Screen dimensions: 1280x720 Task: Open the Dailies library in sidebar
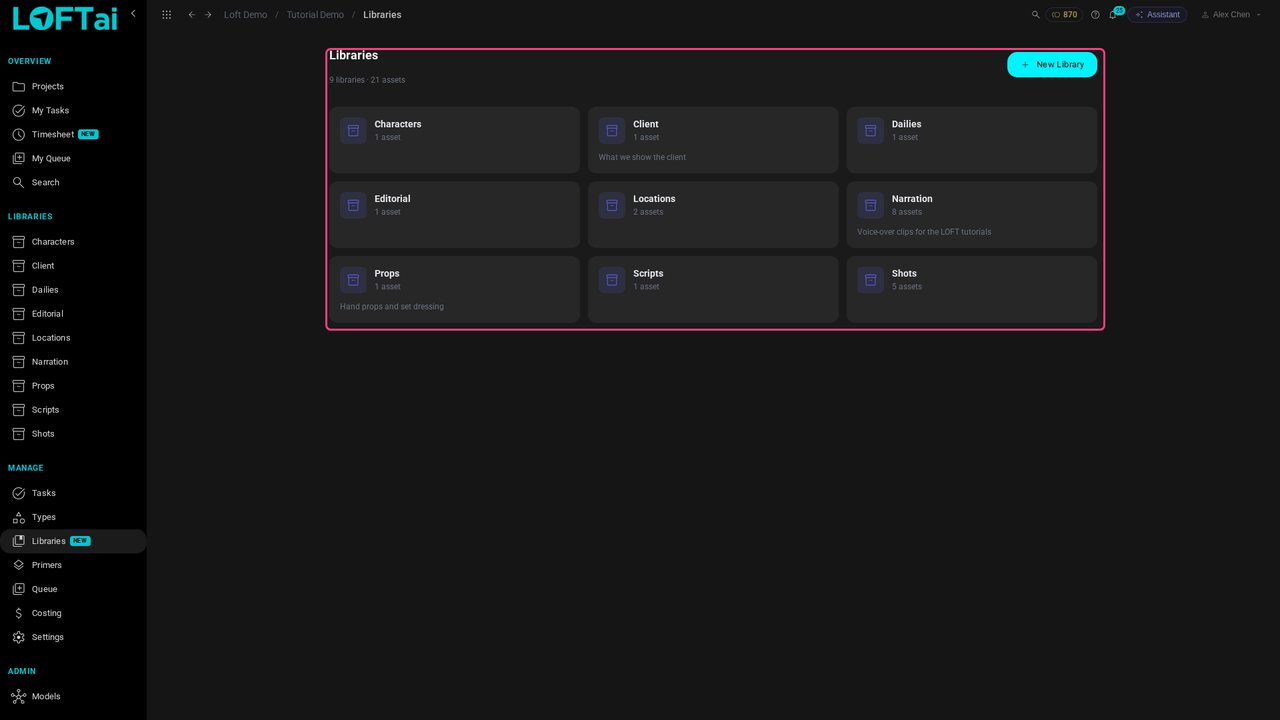coord(73,290)
